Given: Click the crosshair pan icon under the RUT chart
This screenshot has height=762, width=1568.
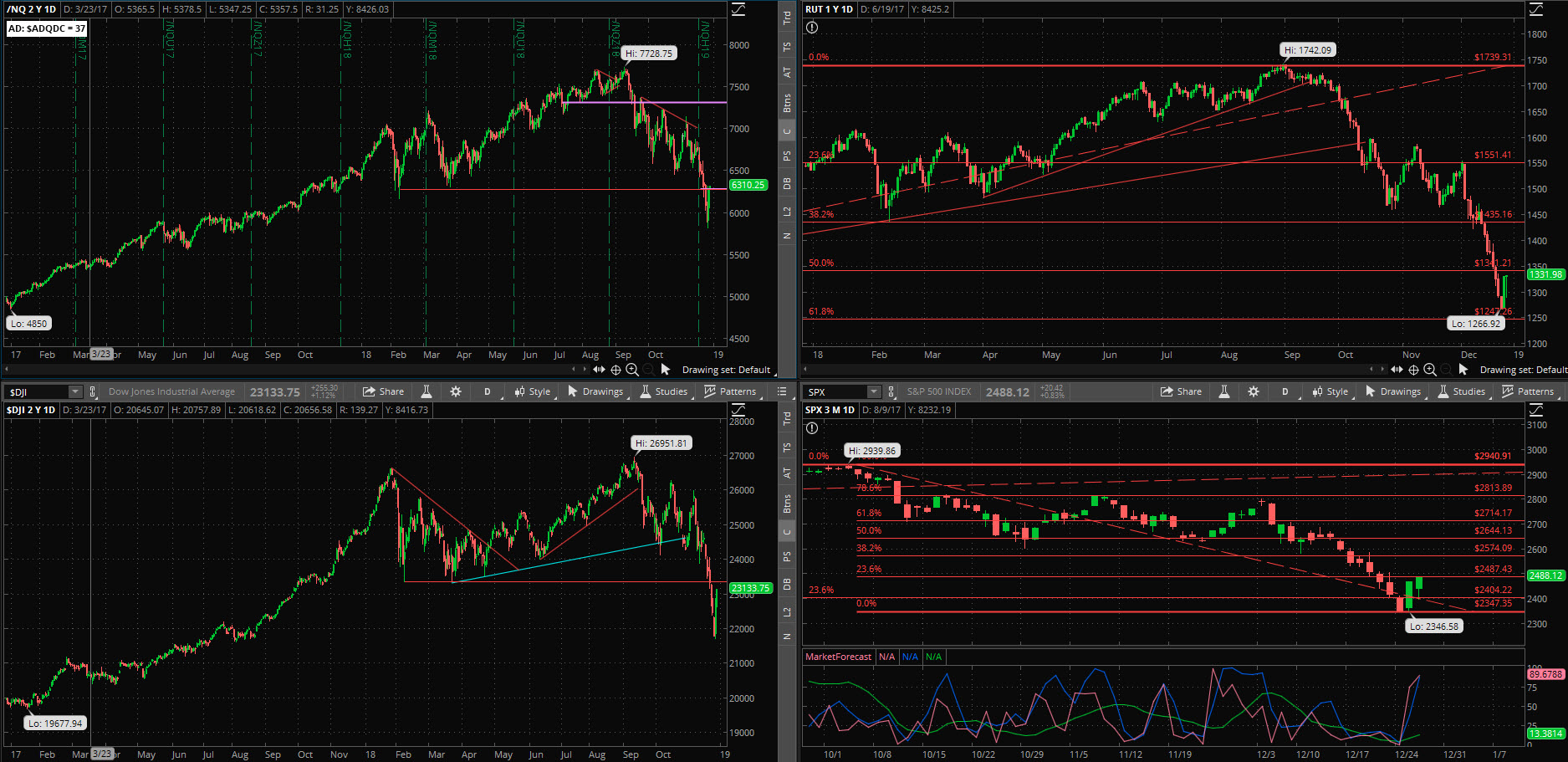Looking at the screenshot, I should pyautogui.click(x=1413, y=369).
